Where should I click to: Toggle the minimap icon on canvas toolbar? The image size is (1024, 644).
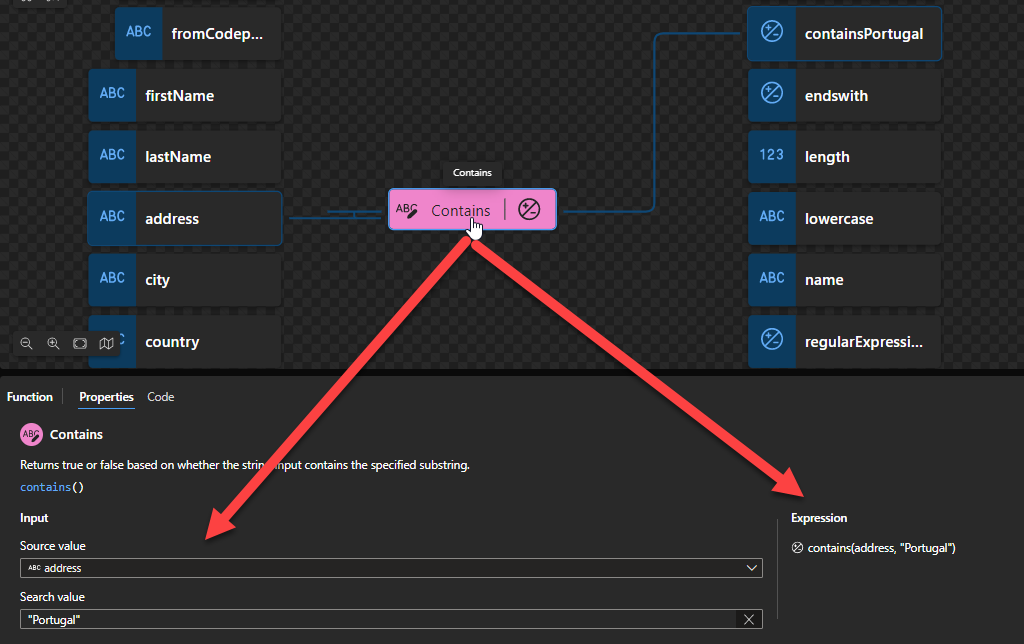pyautogui.click(x=106, y=343)
